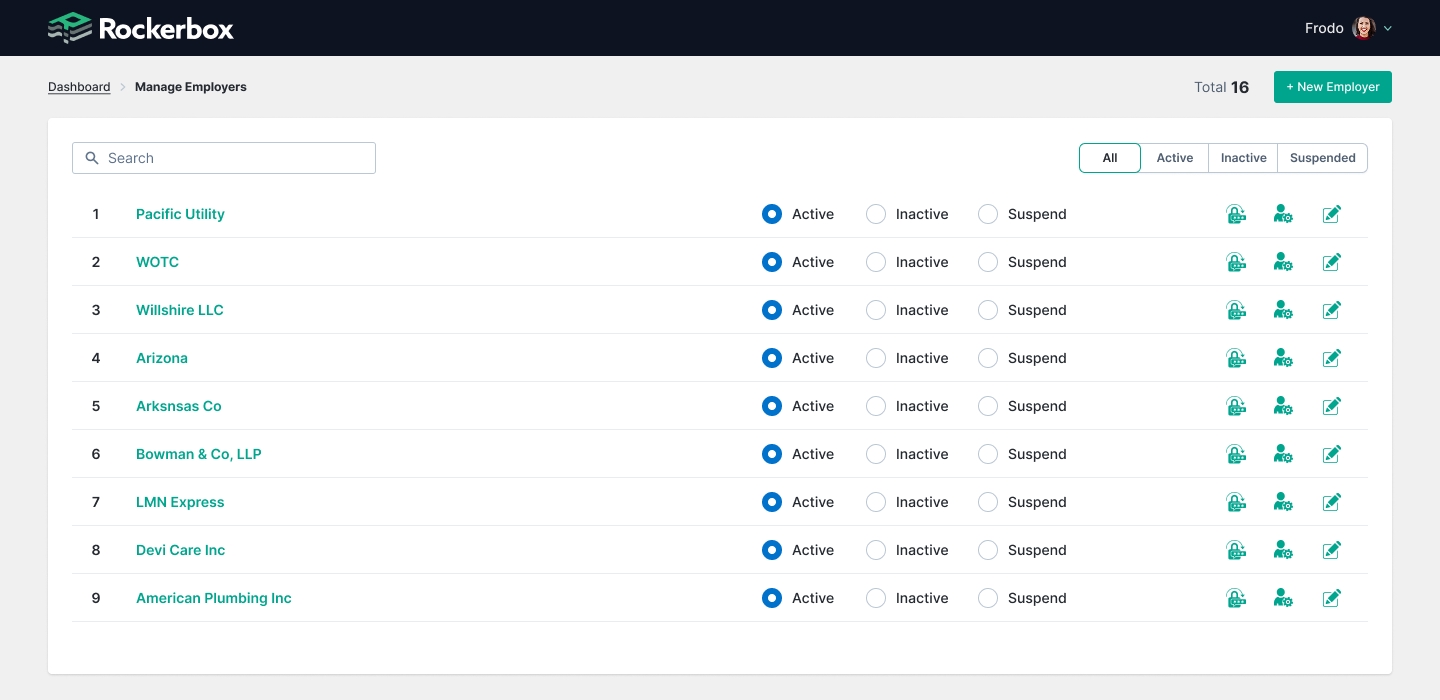Screen dimensions: 1440x700
Task: Go to Dashboard breadcrumb link
Action: pos(79,87)
